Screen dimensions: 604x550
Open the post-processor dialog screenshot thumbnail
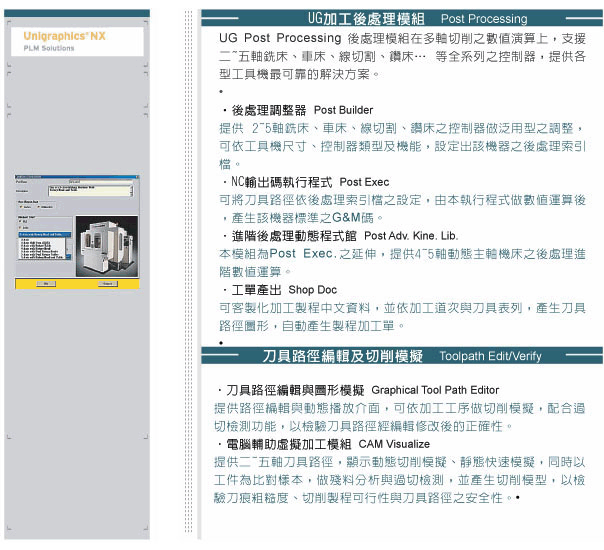pyautogui.click(x=77, y=232)
